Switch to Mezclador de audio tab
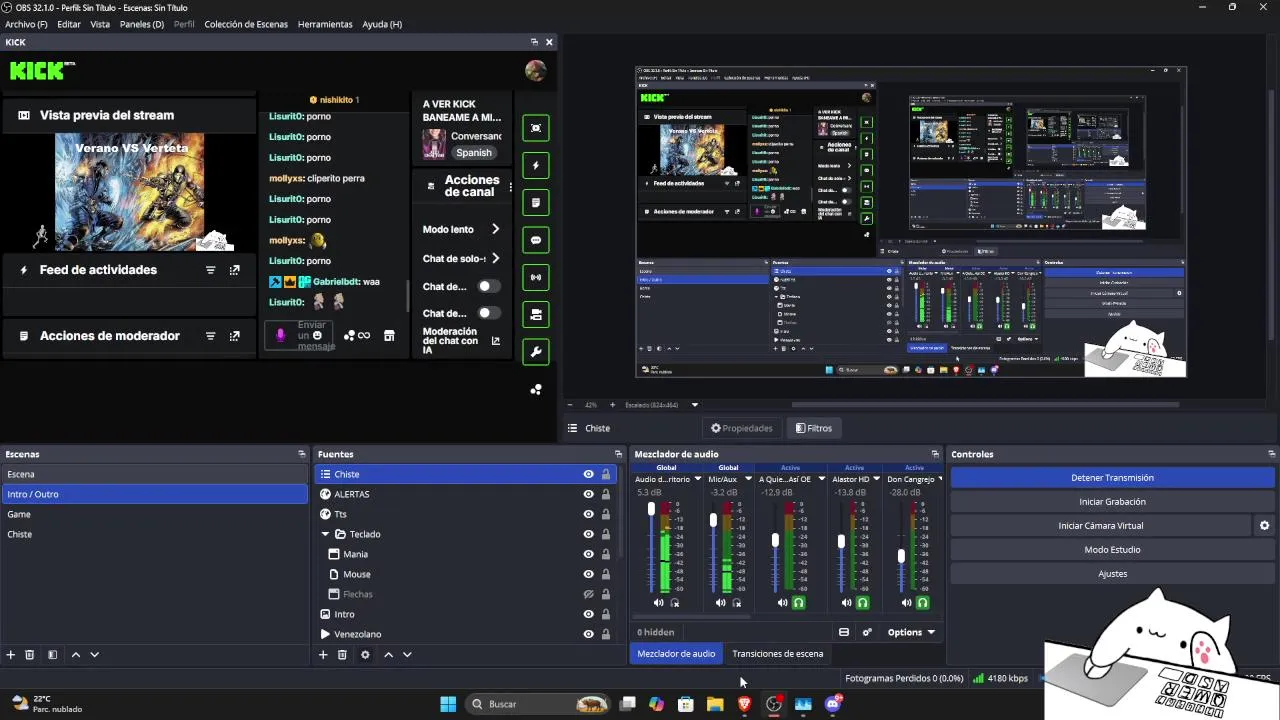The height and width of the screenshot is (720, 1280). click(x=676, y=654)
